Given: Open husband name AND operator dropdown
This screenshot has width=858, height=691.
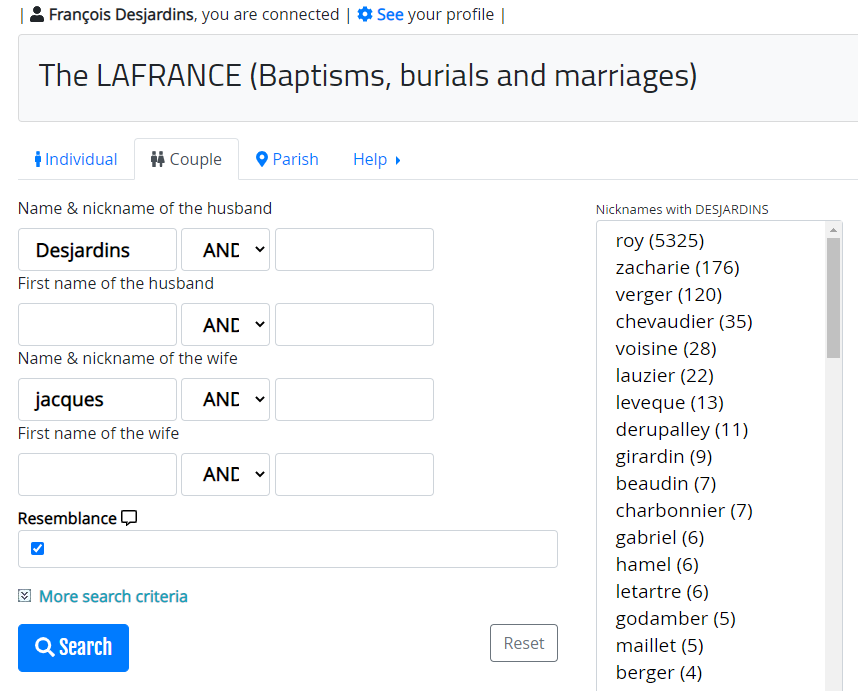Looking at the screenshot, I should click(x=225, y=250).
